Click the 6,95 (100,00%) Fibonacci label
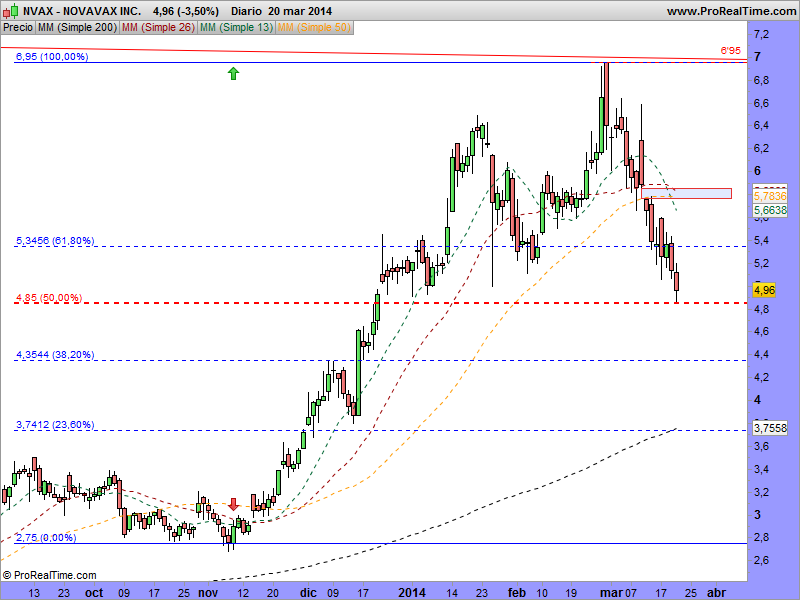Image resolution: width=800 pixels, height=600 pixels. (52, 57)
